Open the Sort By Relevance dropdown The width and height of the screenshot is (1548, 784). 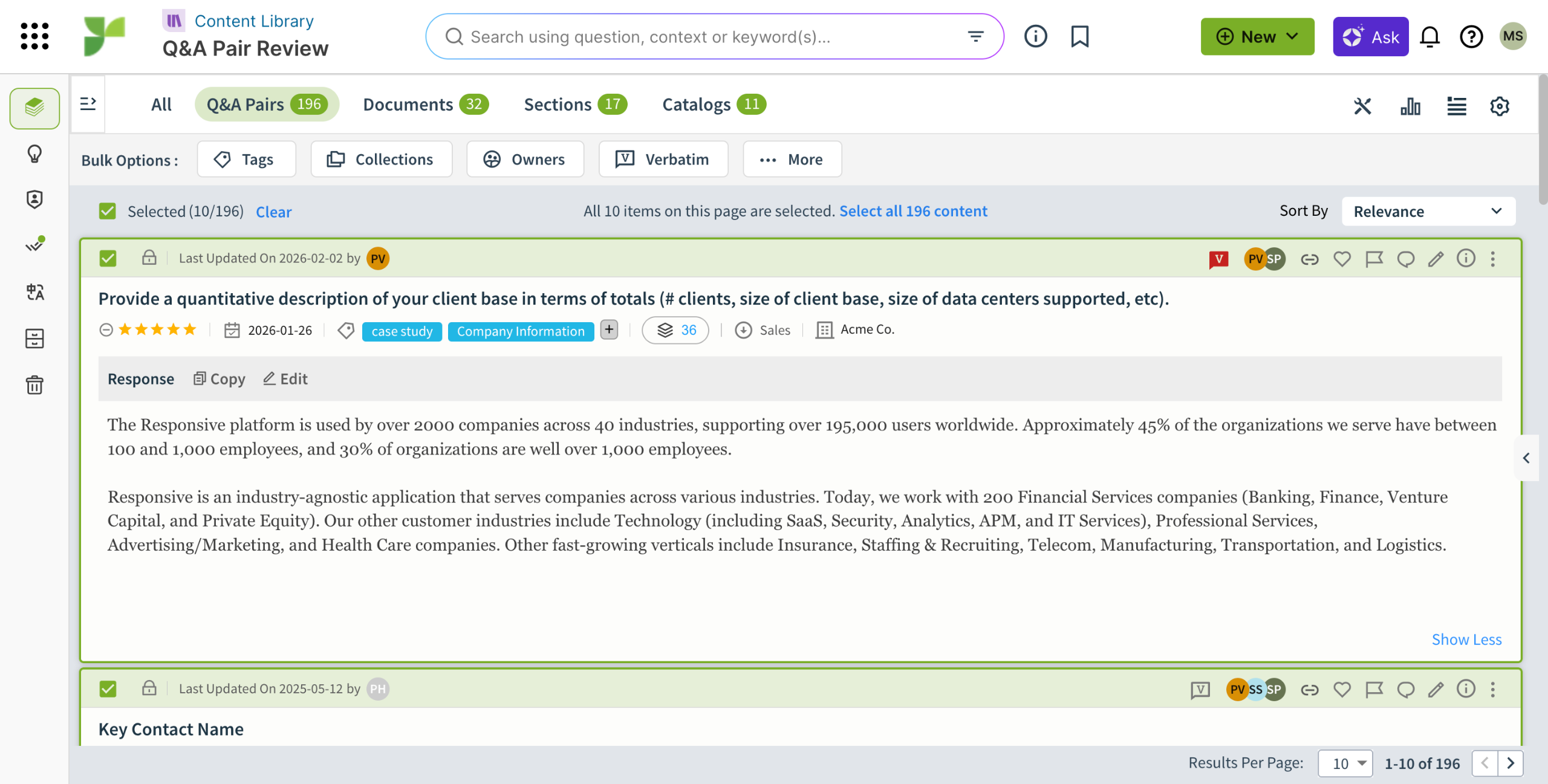(x=1428, y=211)
